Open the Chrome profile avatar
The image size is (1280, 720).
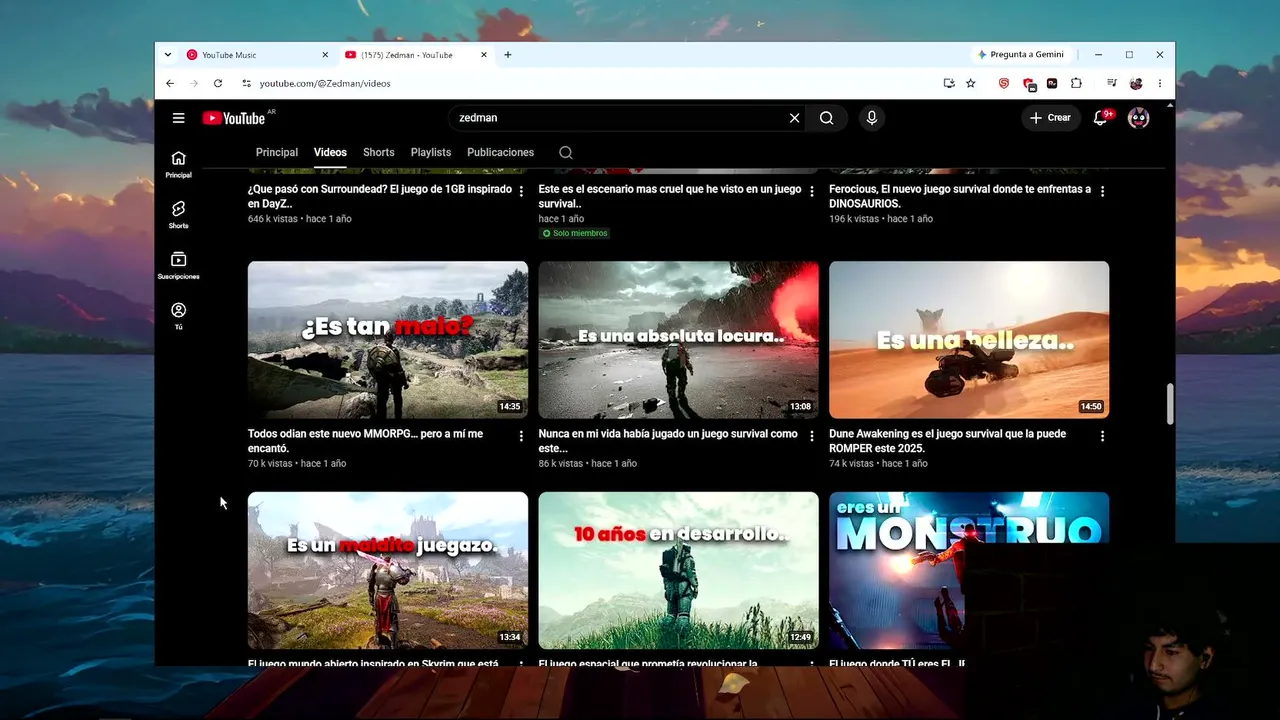point(1136,83)
